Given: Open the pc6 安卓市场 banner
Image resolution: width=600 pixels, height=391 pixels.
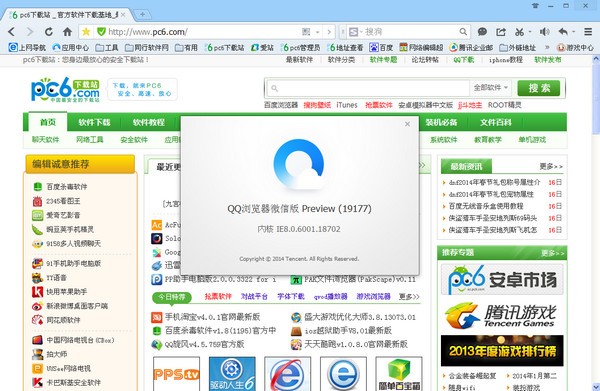Looking at the screenshot, I should point(502,279).
